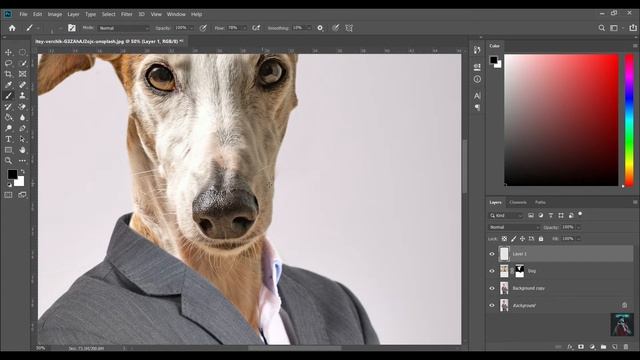This screenshot has height=360, width=640.
Task: Select the Clone Stamp tool
Action: pyautogui.click(x=22, y=96)
